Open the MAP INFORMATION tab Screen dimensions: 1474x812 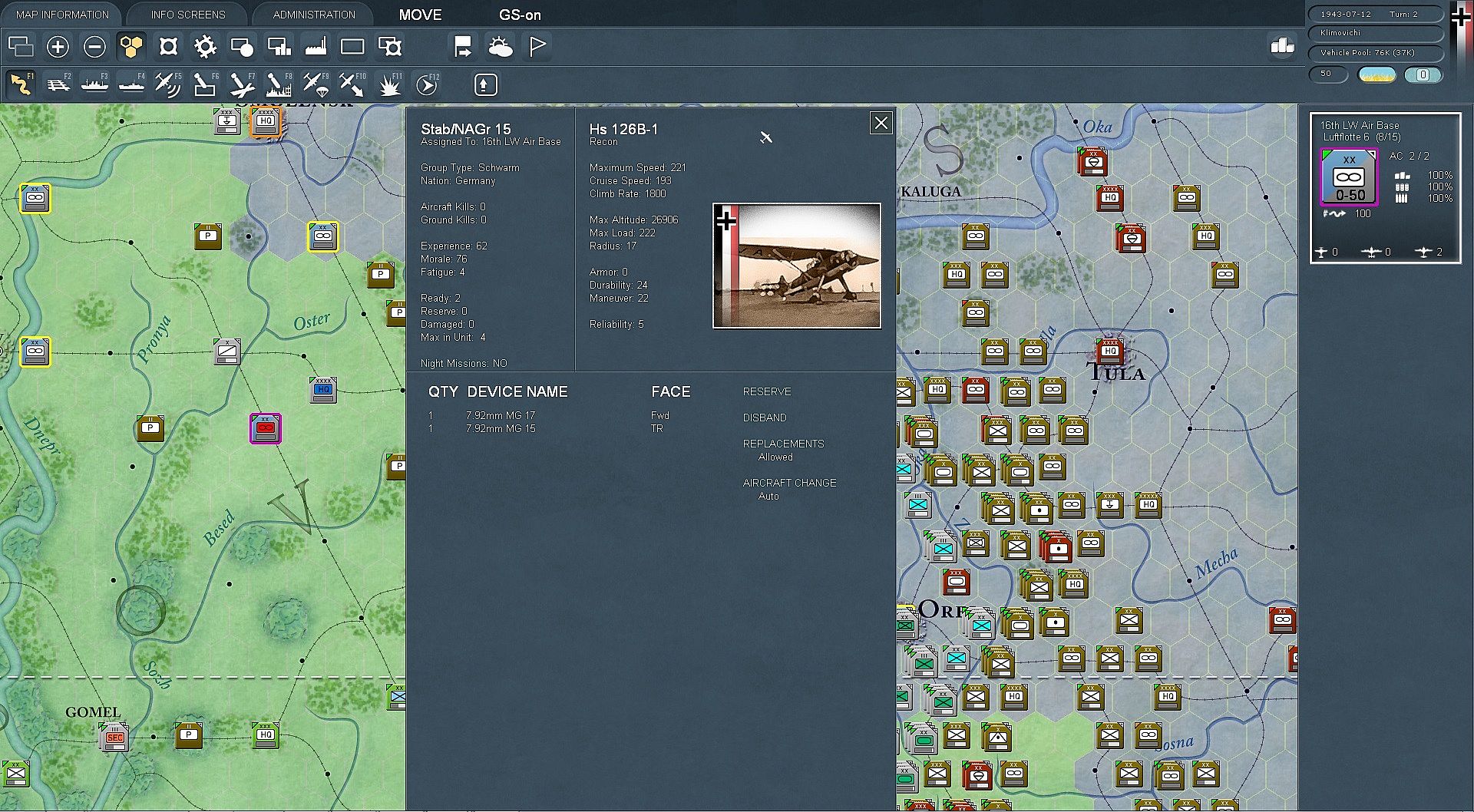click(x=62, y=15)
